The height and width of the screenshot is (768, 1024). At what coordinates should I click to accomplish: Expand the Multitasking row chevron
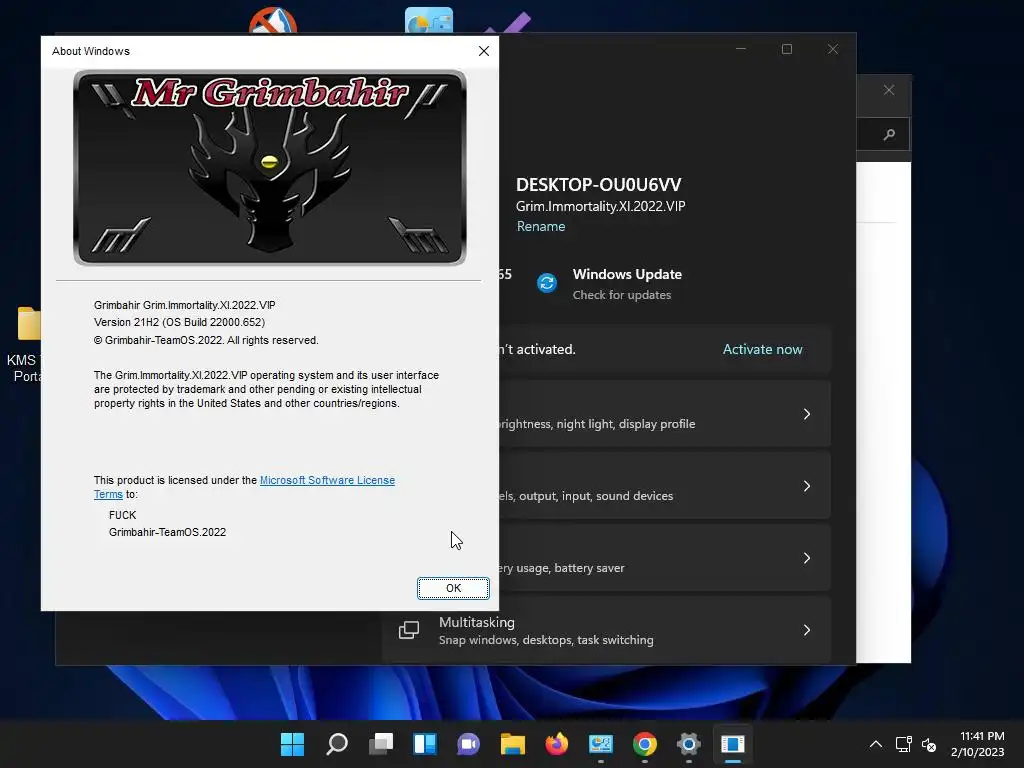point(807,630)
